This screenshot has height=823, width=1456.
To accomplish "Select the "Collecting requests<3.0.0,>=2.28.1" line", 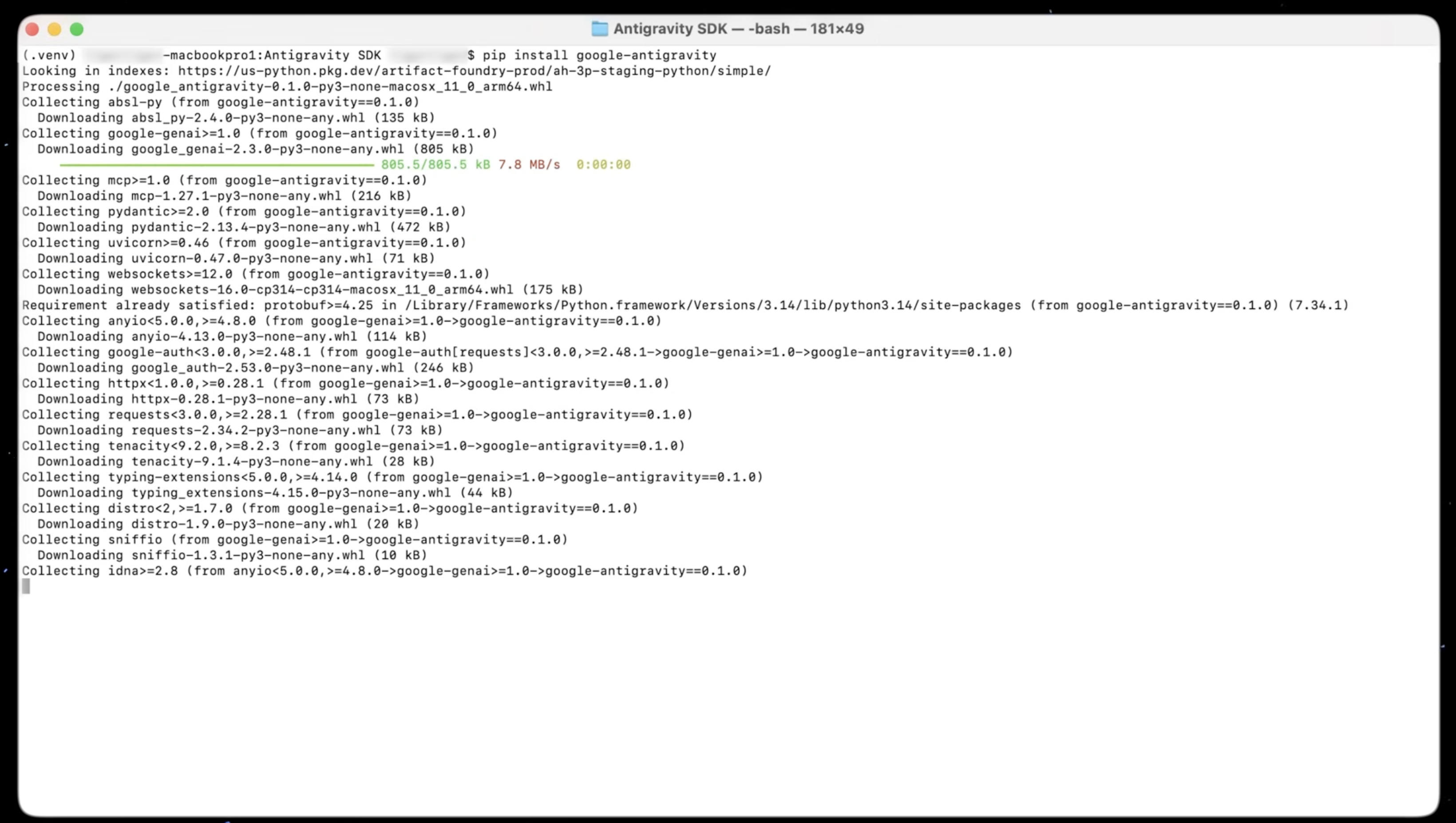I will (358, 415).
